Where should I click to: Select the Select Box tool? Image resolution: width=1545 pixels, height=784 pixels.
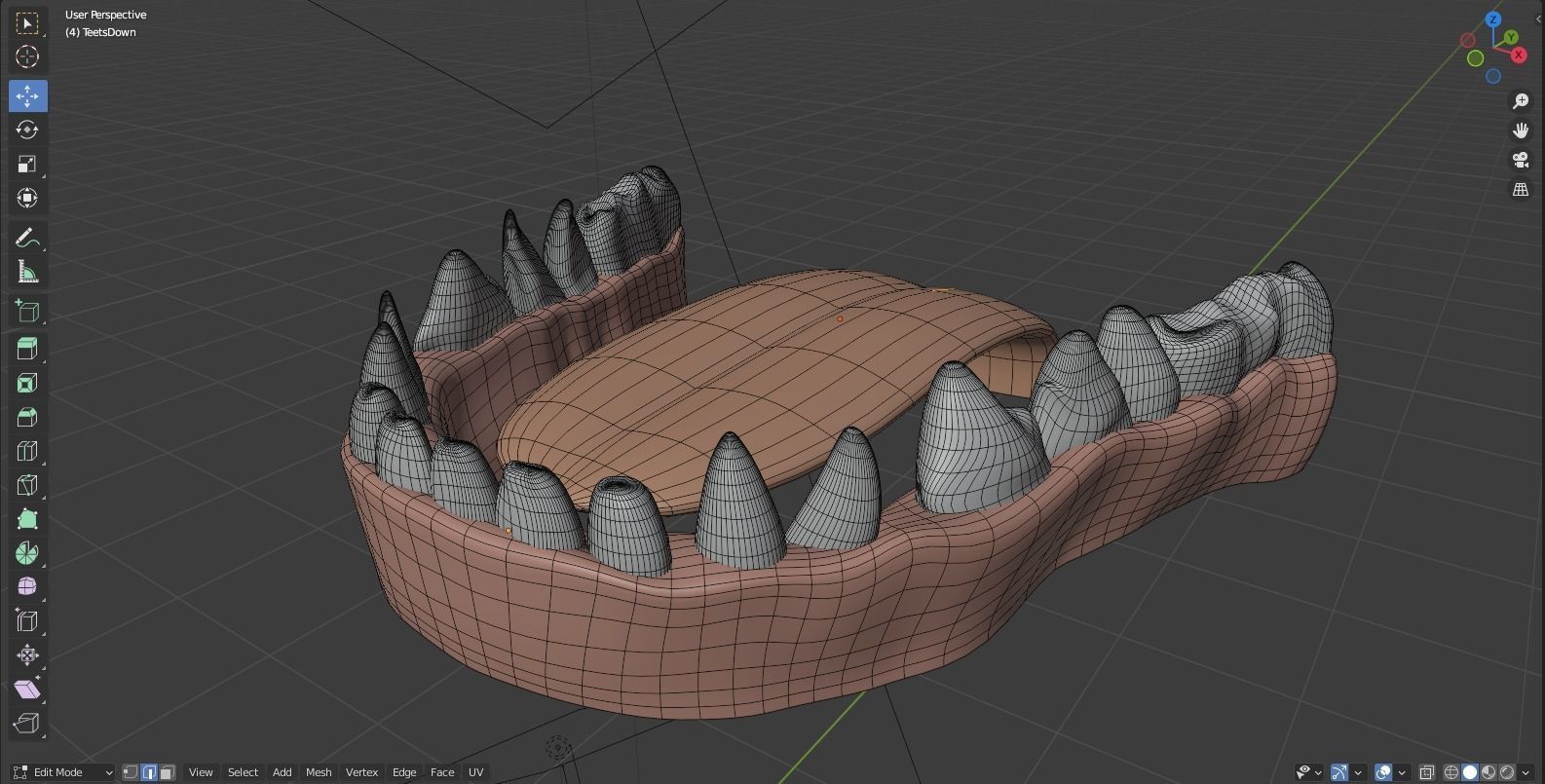[27, 23]
